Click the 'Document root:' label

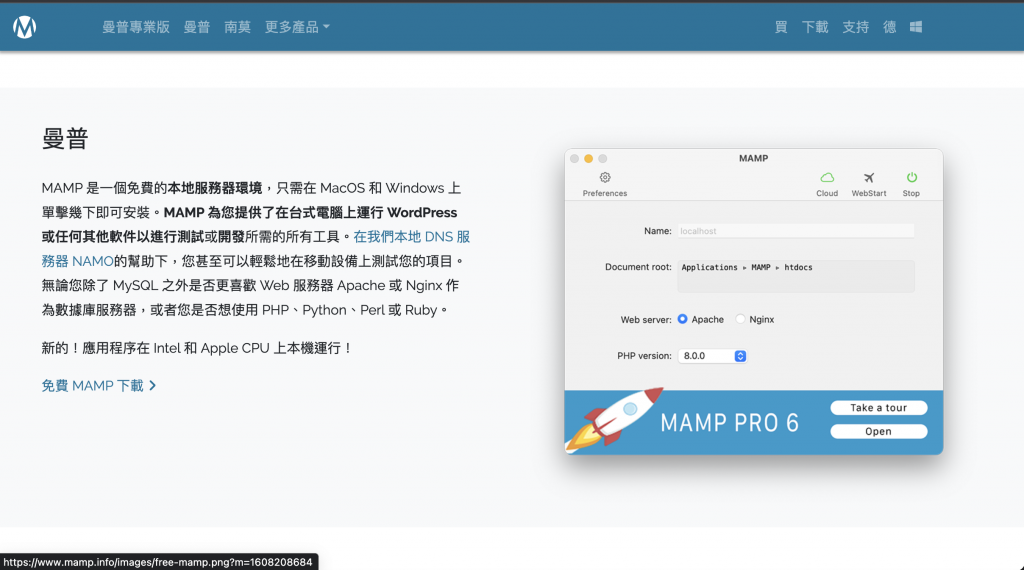(x=638, y=267)
